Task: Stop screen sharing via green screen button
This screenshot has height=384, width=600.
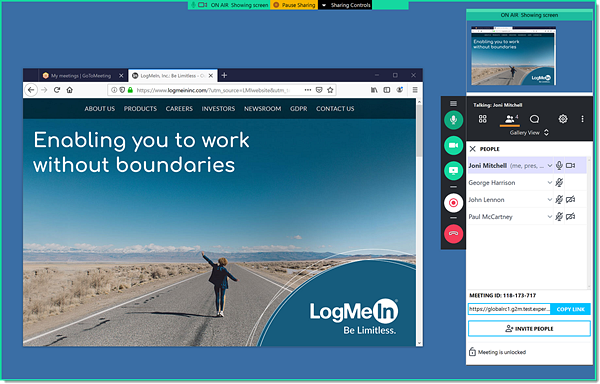Action: (453, 171)
